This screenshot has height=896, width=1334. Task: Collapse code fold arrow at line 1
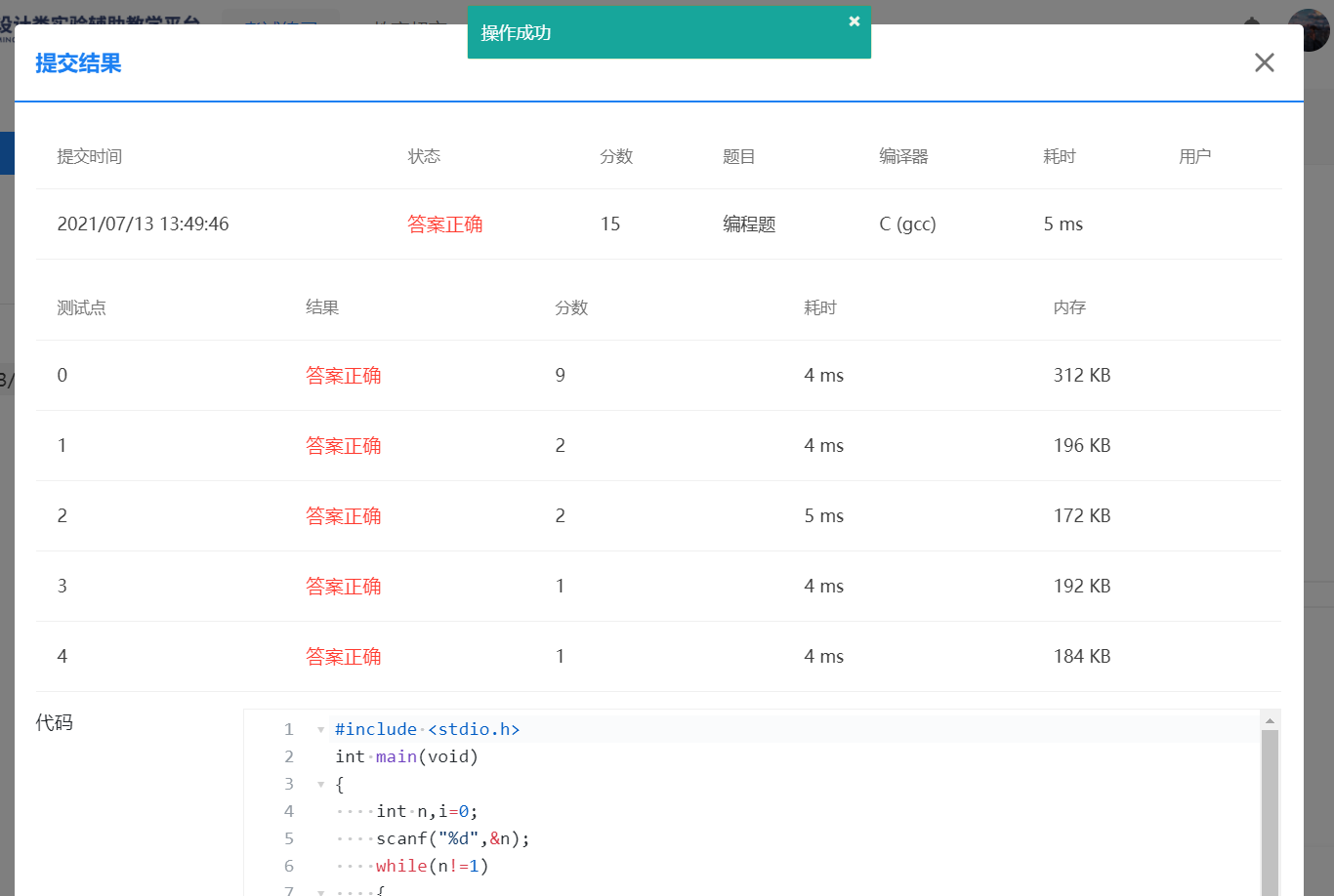(x=320, y=730)
